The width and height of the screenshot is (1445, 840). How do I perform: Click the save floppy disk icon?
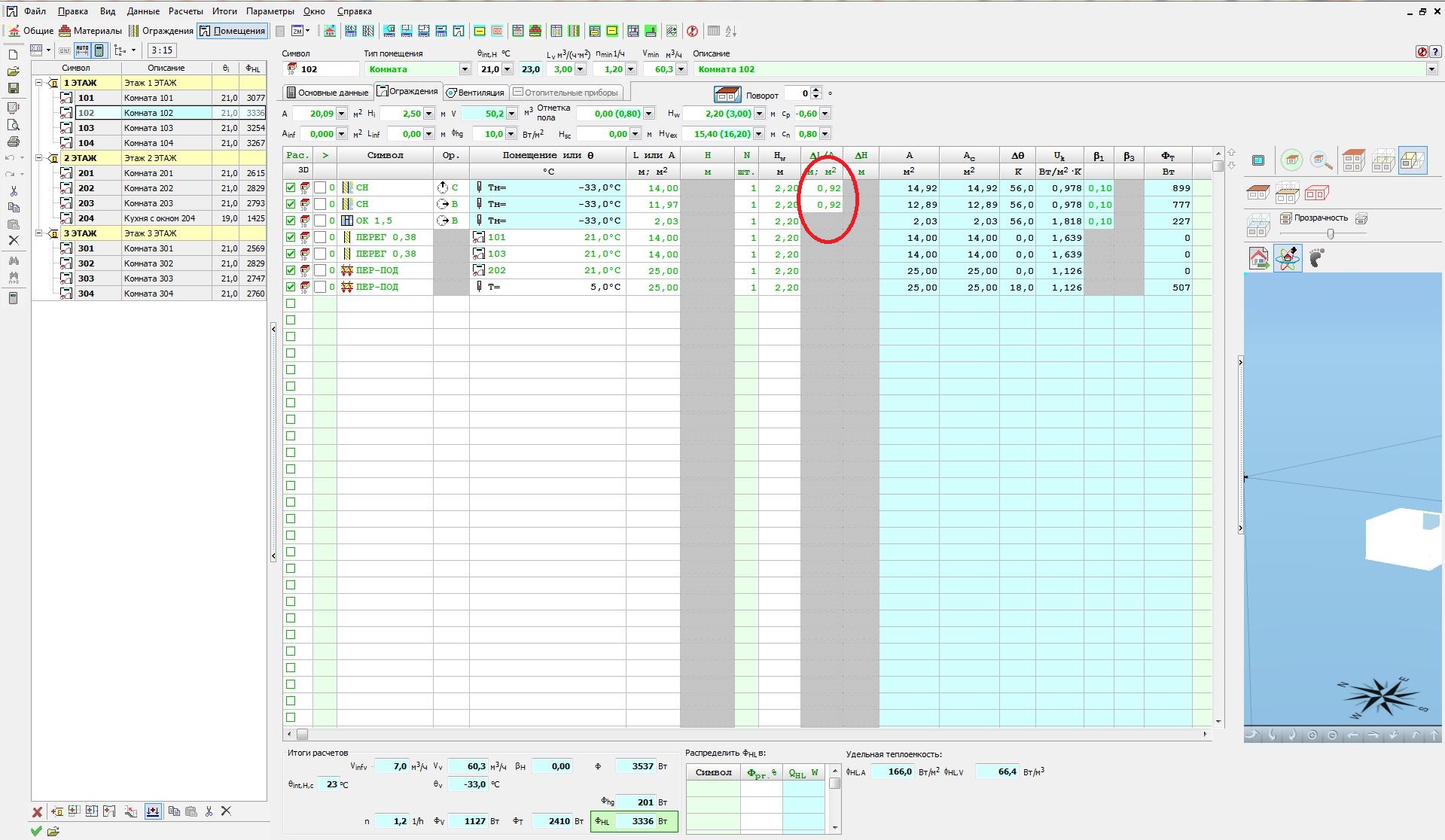(13, 88)
